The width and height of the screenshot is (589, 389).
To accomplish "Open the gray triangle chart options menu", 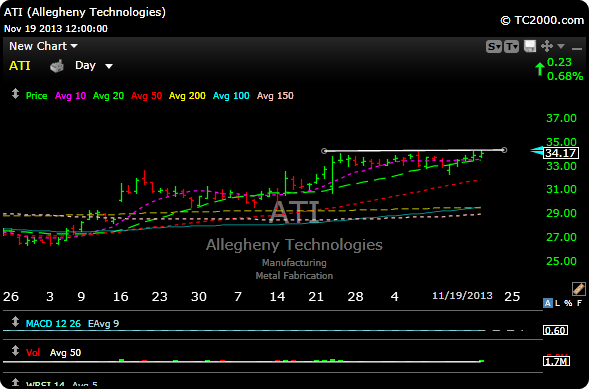I will [561, 47].
